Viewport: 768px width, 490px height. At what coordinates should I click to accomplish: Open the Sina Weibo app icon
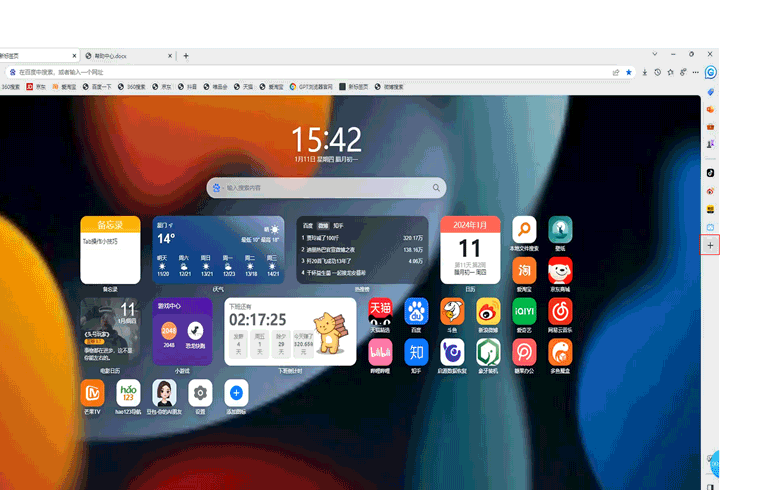[x=488, y=311]
